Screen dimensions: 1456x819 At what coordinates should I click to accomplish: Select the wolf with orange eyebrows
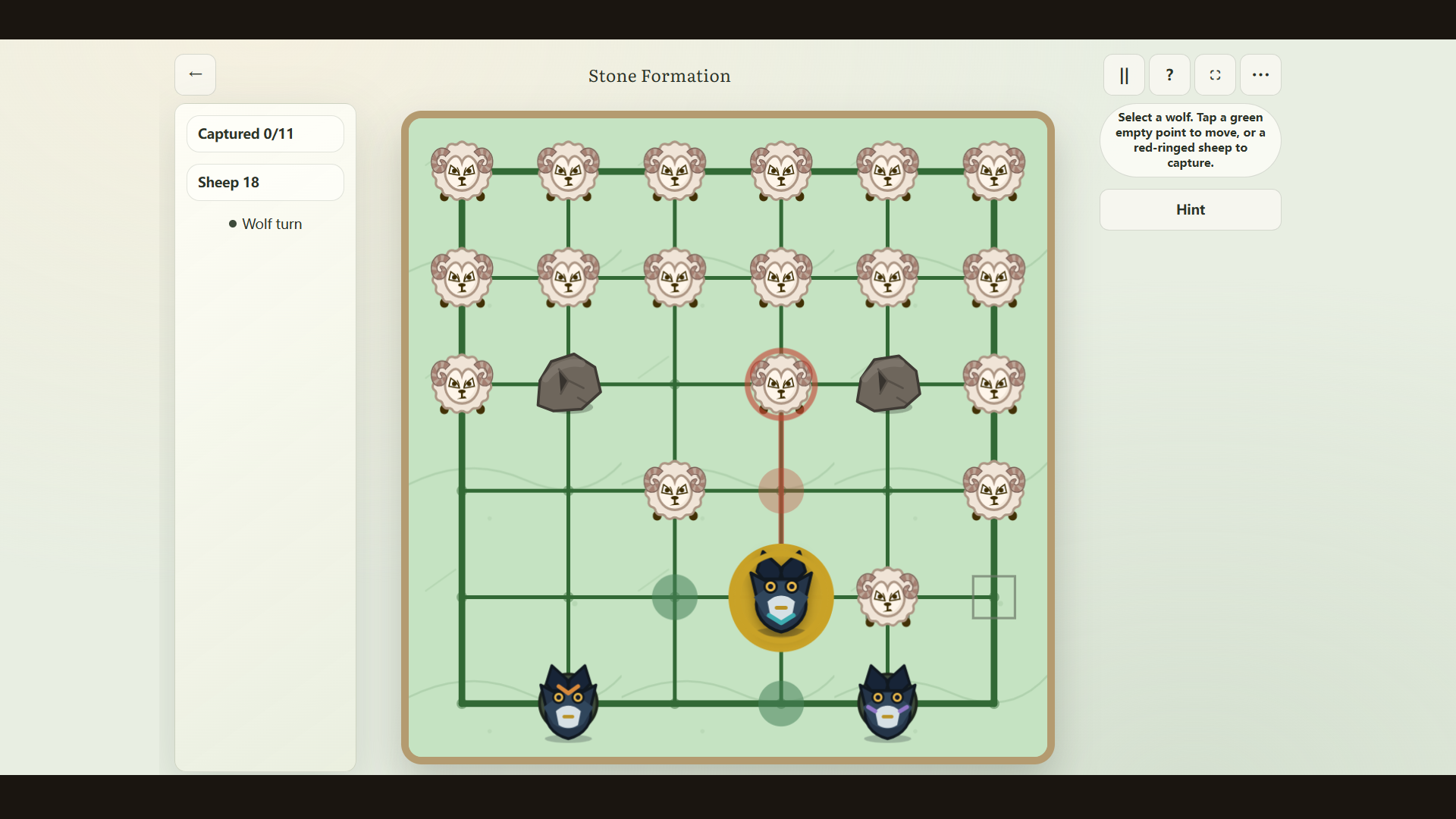[568, 703]
